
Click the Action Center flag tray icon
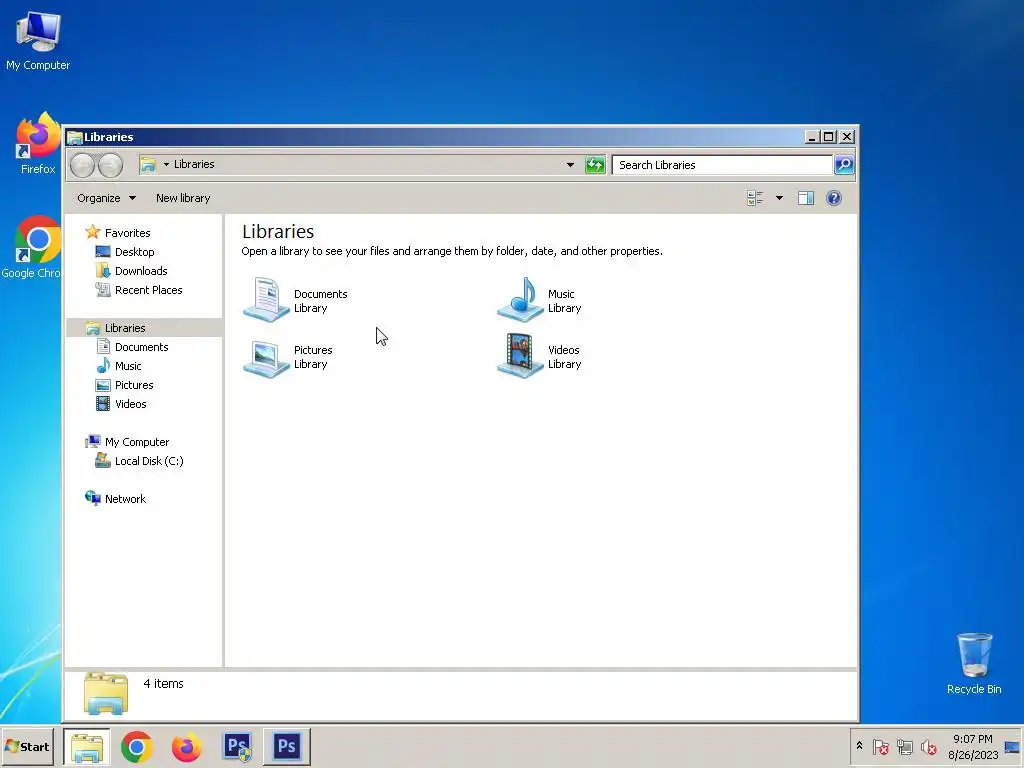[880, 746]
